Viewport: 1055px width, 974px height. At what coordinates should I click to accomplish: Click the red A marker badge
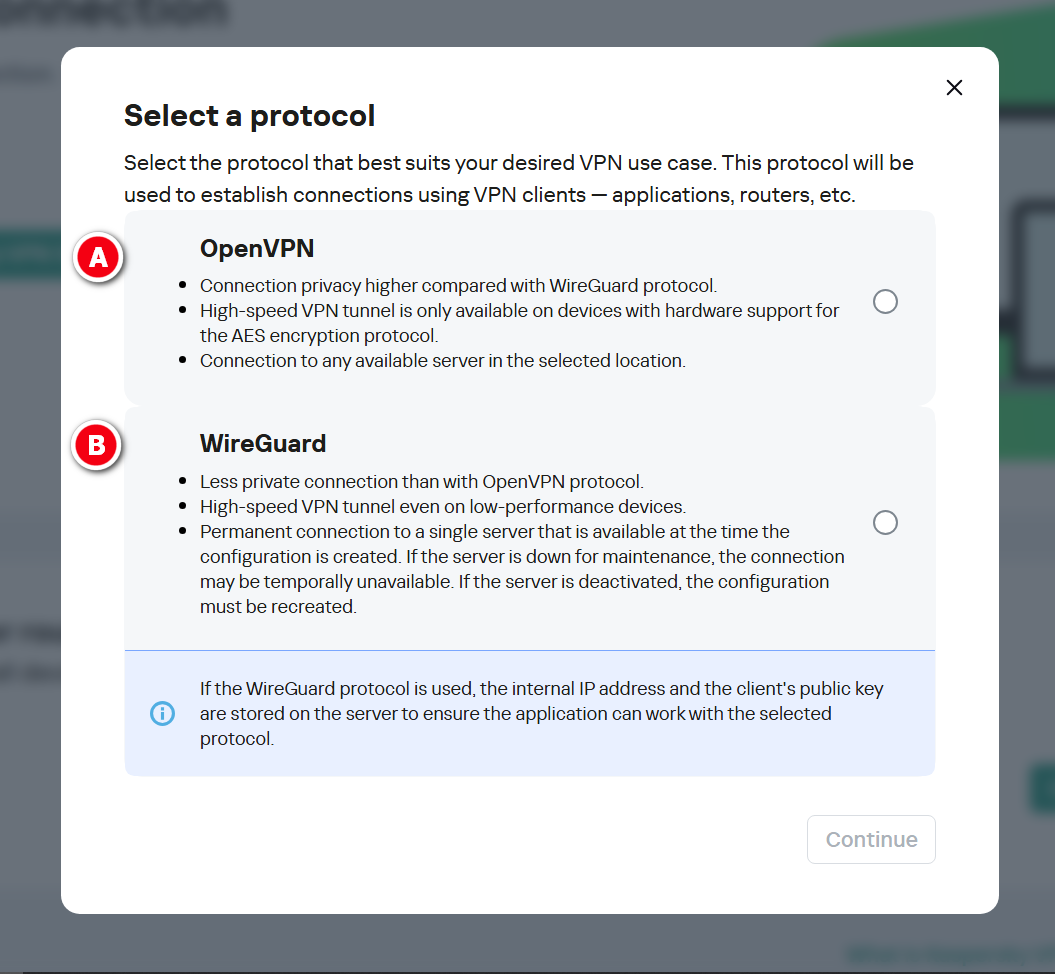point(98,259)
